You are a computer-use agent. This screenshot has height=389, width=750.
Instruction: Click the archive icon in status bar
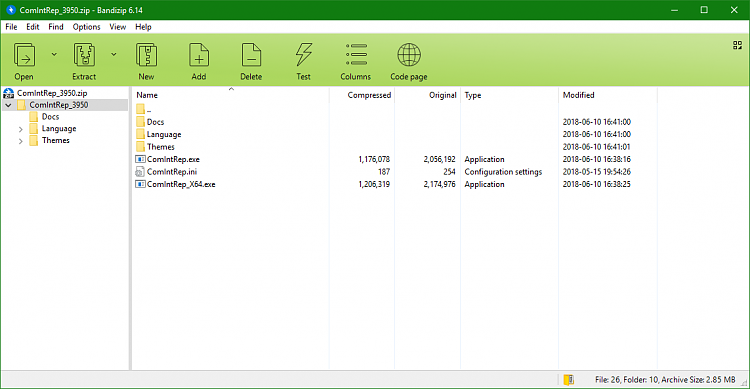tap(569, 380)
